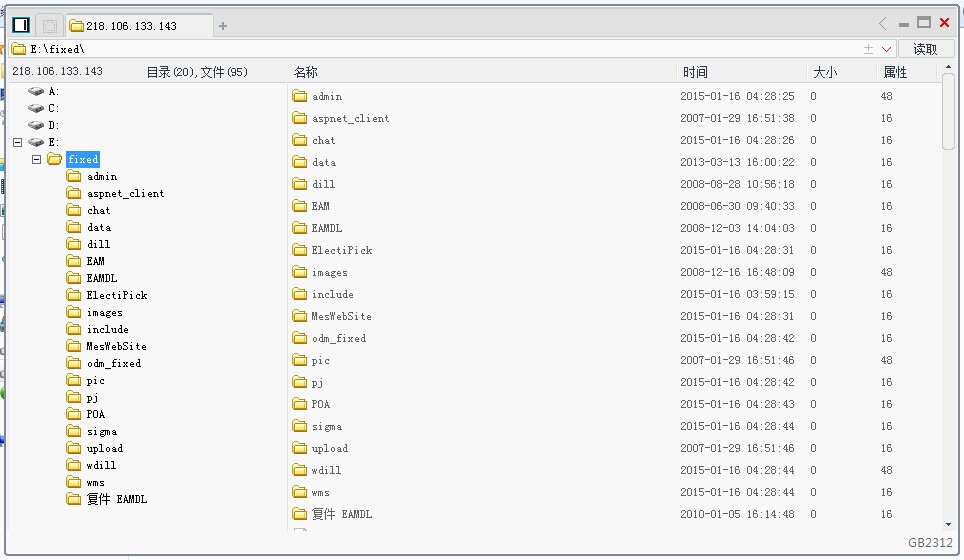
Task: Select drive D: in the tree
Action: coord(44,125)
